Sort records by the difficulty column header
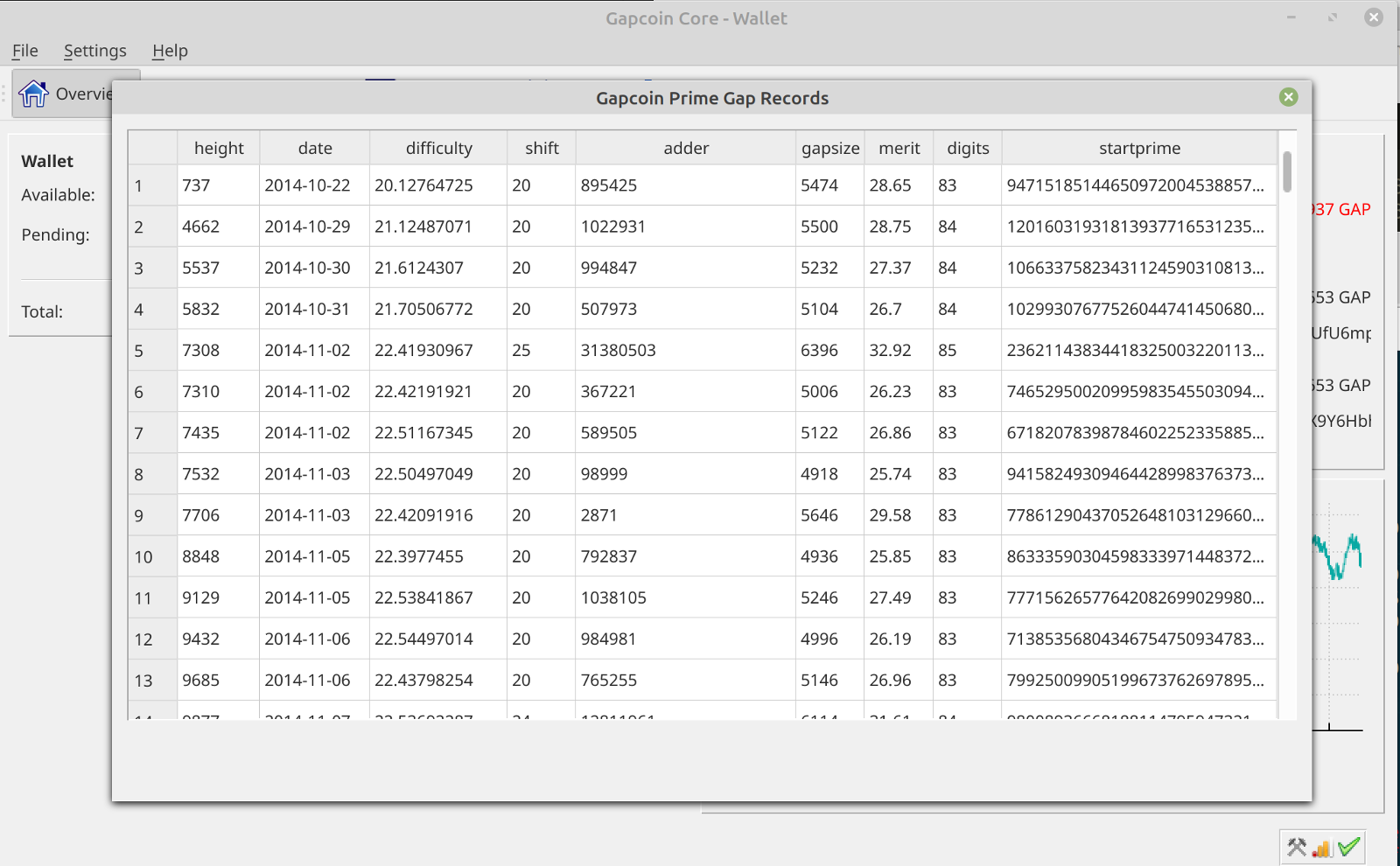 (x=438, y=148)
